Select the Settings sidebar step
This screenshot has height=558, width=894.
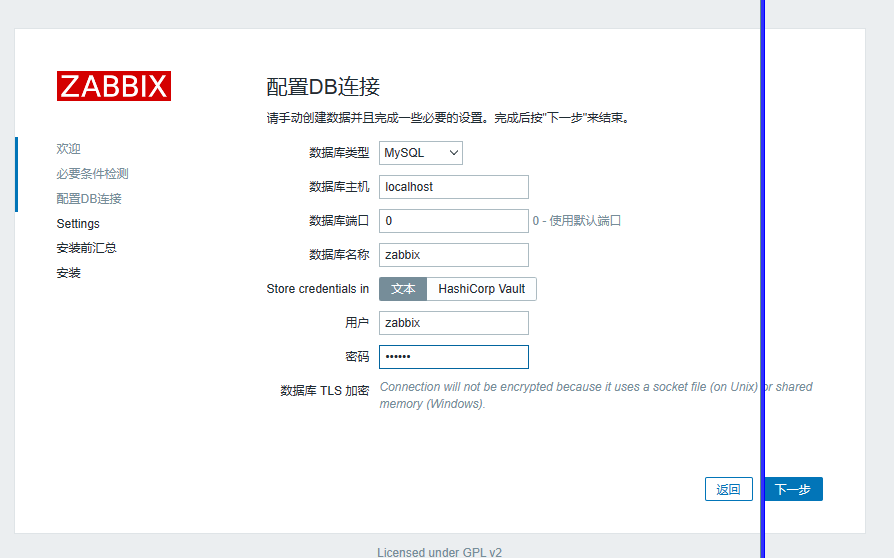78,223
